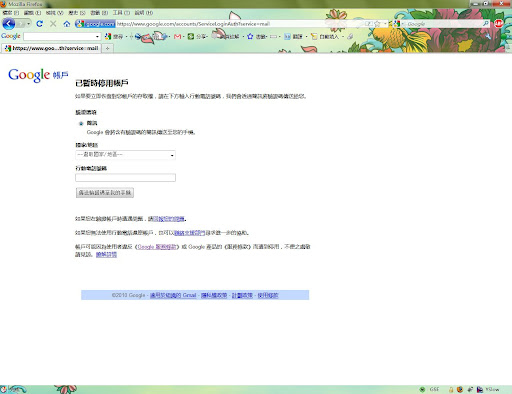Screen dimensions: 512x394
Task: Click the mobile phone number input field
Action: [x=125, y=178]
